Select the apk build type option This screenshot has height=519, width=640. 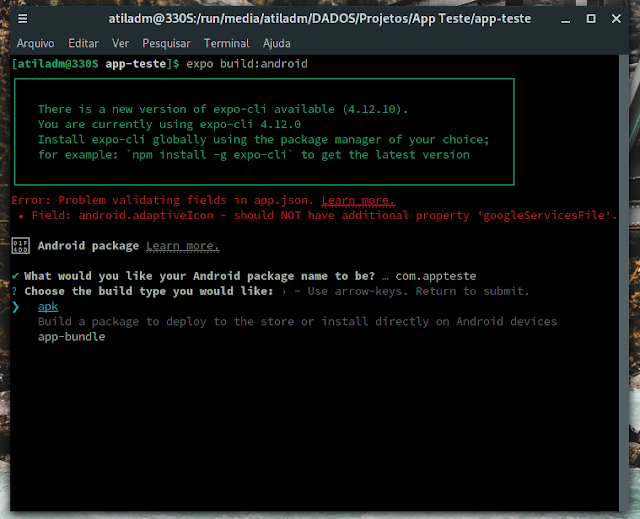point(48,306)
